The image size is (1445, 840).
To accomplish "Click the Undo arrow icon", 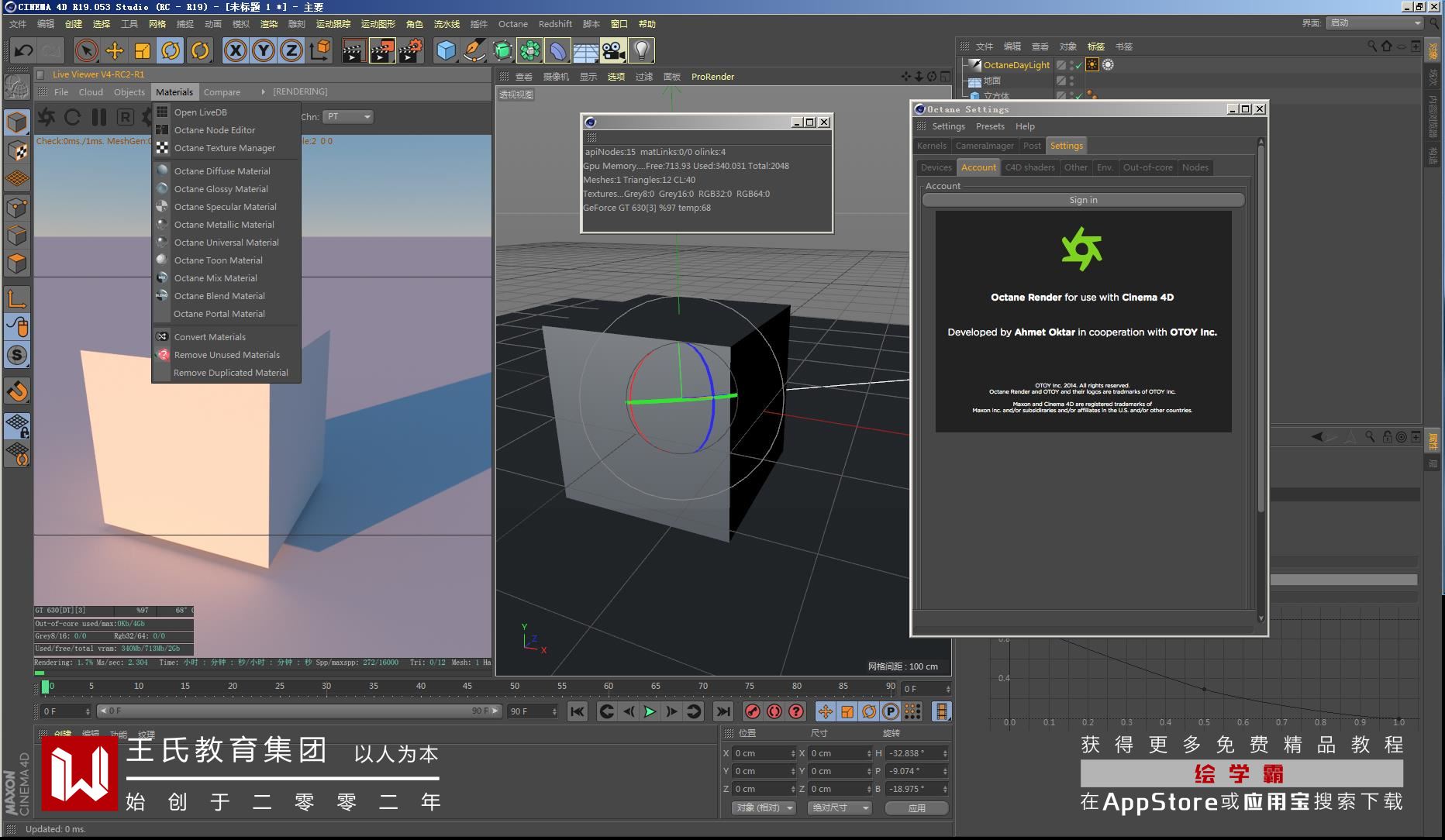I will [x=23, y=51].
